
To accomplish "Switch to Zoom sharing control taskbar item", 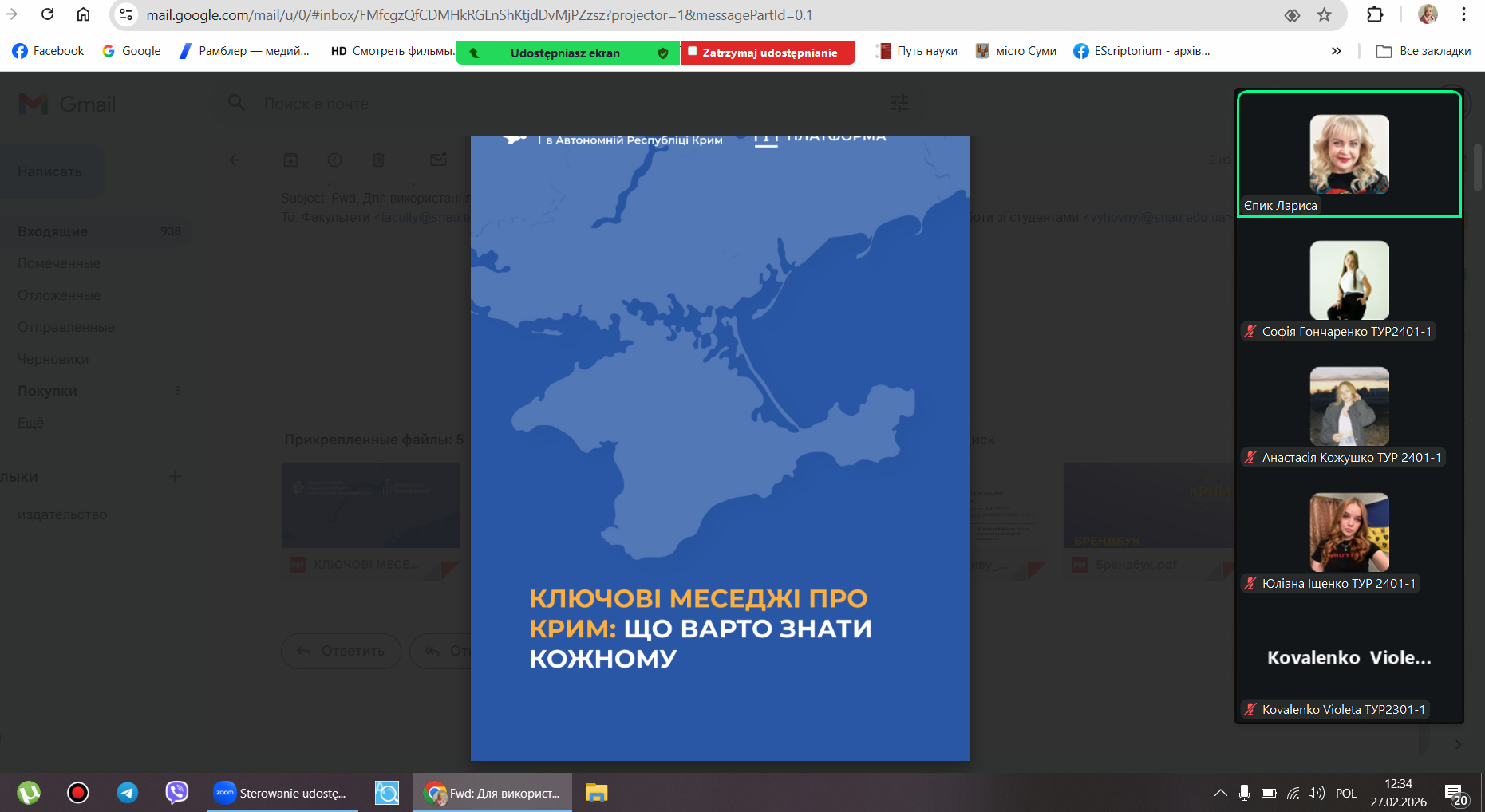I will (x=280, y=792).
